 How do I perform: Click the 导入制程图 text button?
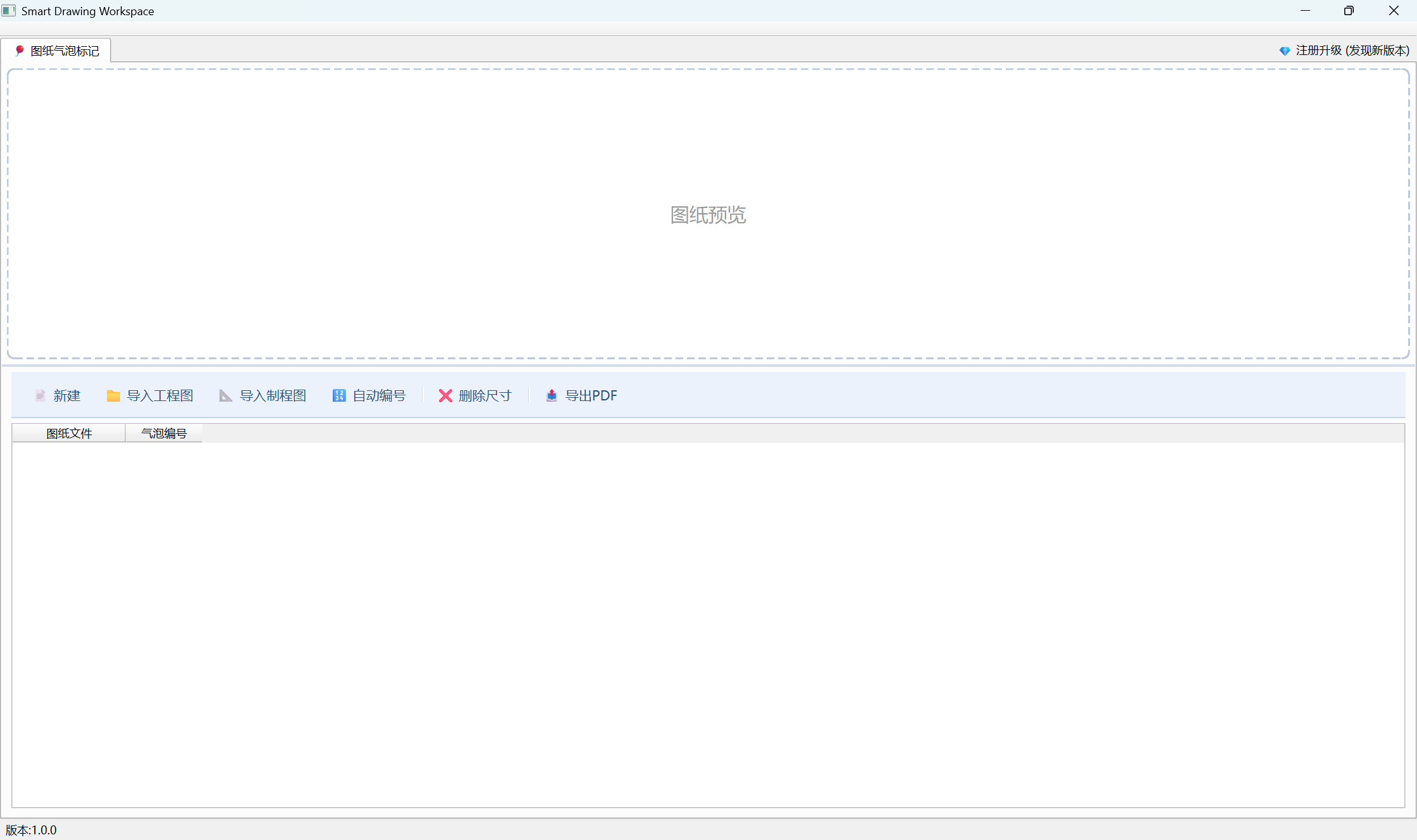click(x=273, y=395)
